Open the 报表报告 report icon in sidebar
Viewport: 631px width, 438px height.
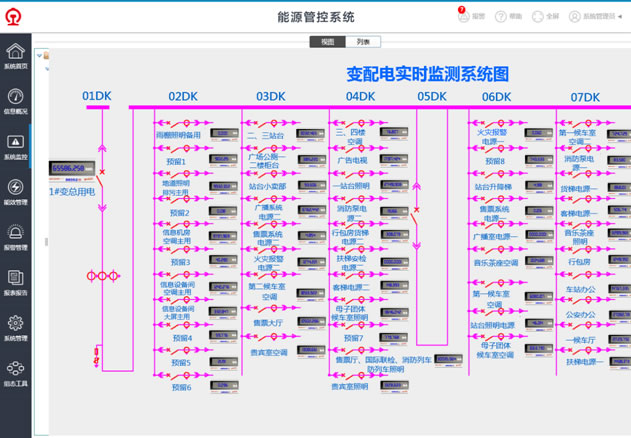point(15,278)
